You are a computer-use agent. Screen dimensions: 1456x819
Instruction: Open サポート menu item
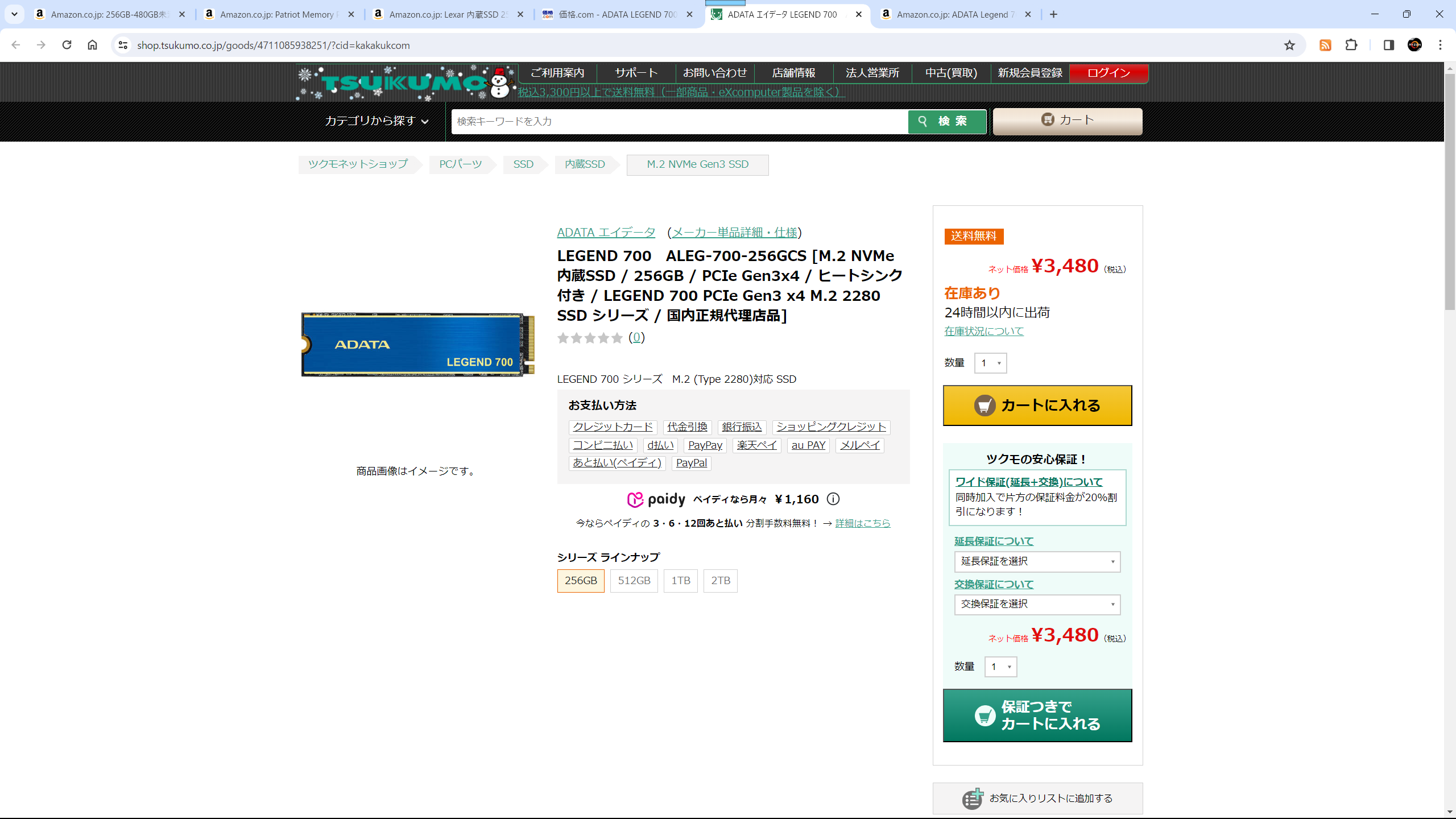(636, 73)
